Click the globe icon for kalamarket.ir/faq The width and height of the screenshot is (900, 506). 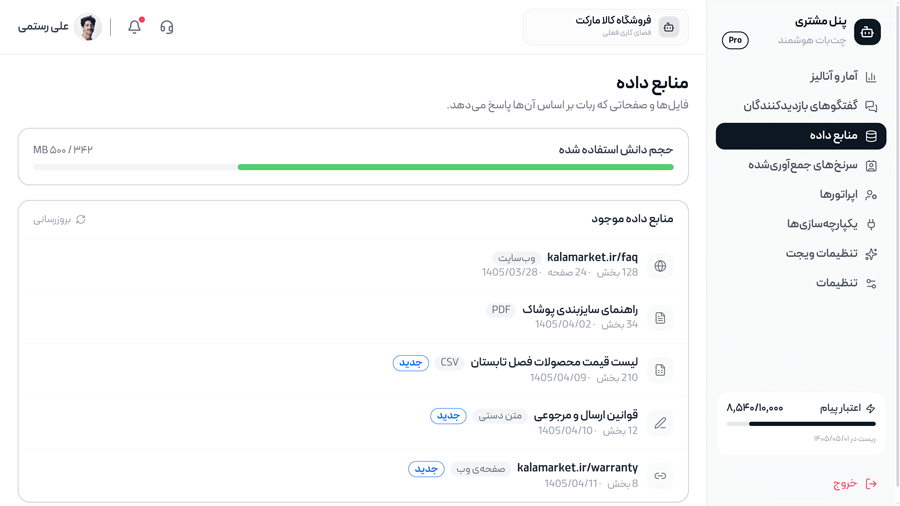(660, 266)
